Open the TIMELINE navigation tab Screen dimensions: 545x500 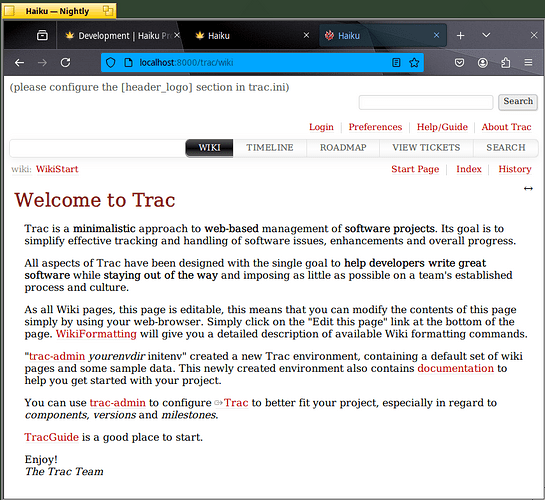point(270,148)
